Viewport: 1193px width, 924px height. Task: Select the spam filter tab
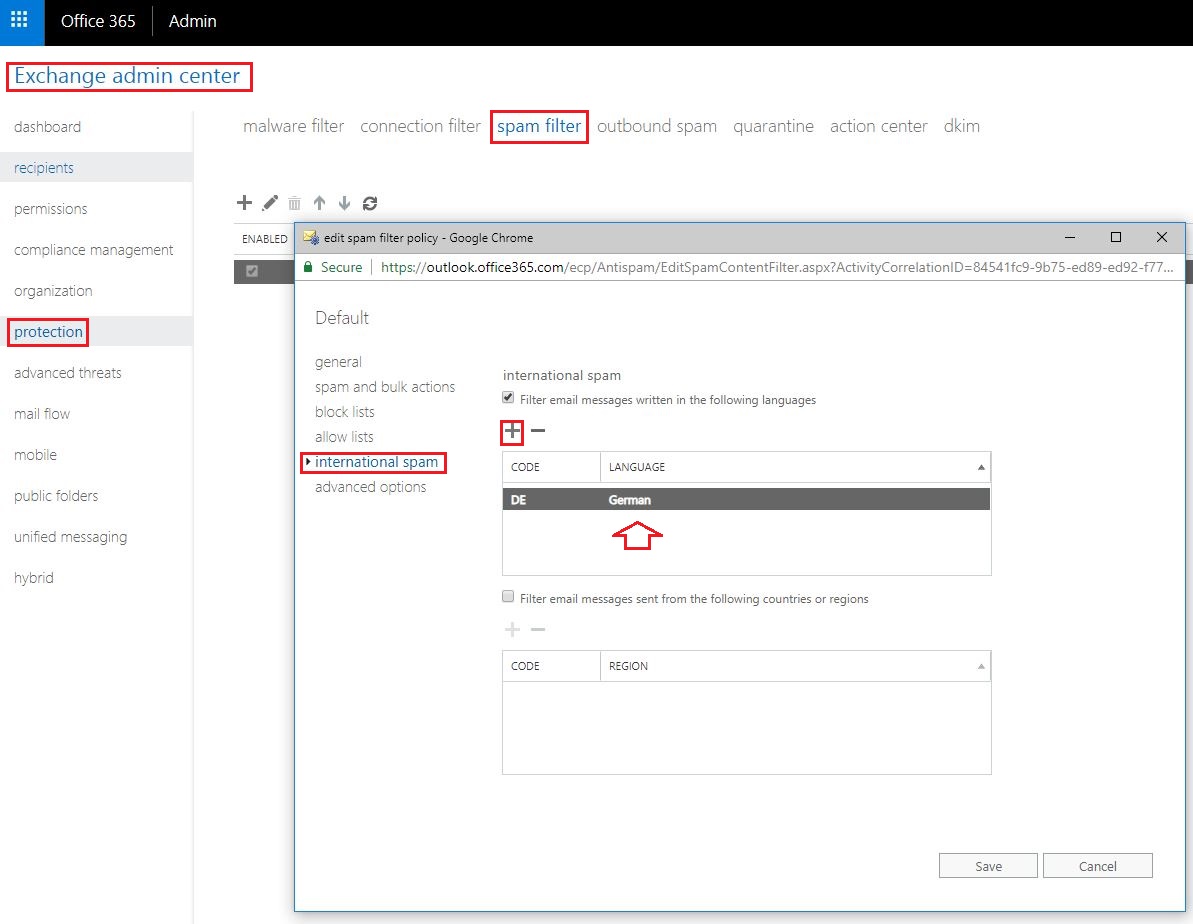539,126
